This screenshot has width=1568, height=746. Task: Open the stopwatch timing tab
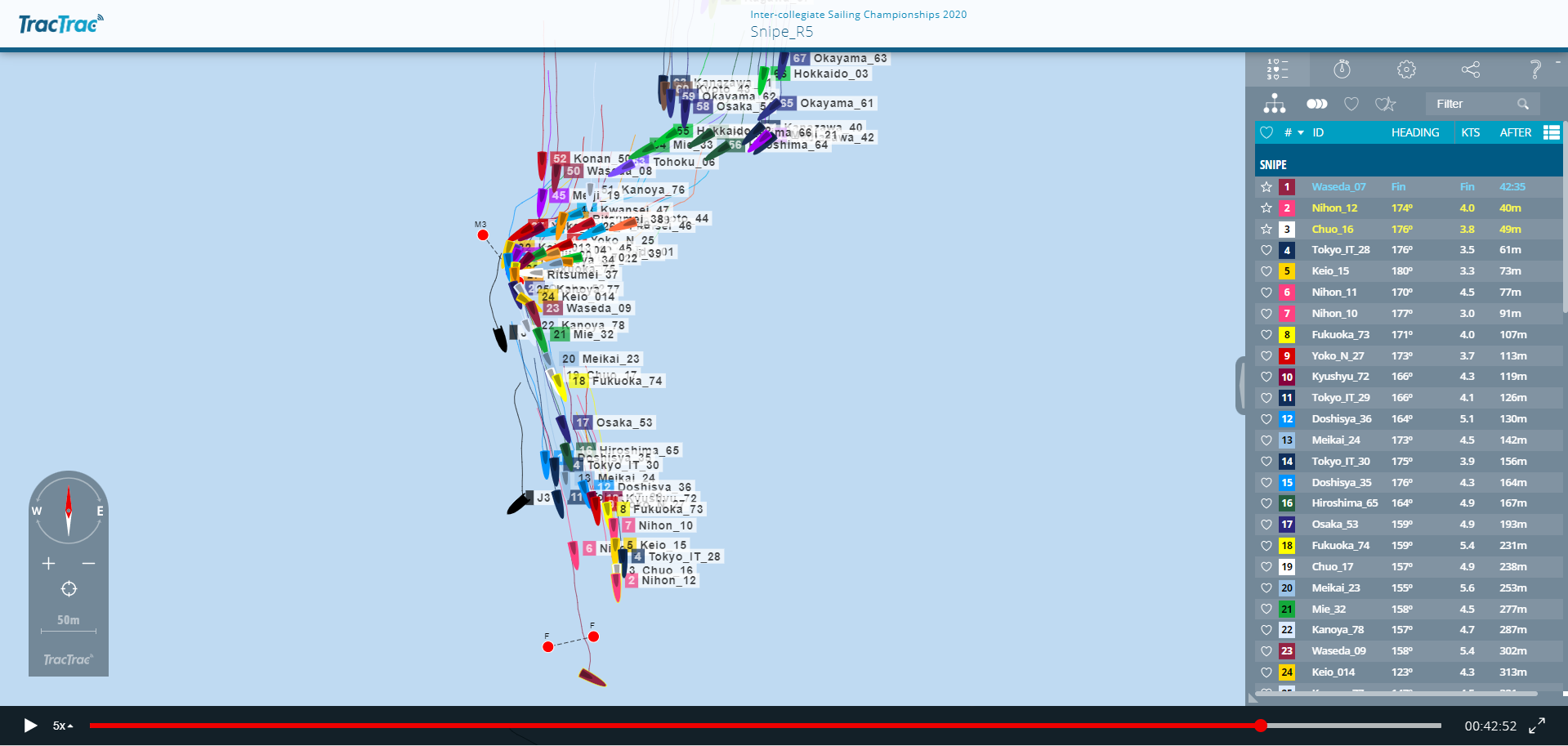click(1342, 69)
